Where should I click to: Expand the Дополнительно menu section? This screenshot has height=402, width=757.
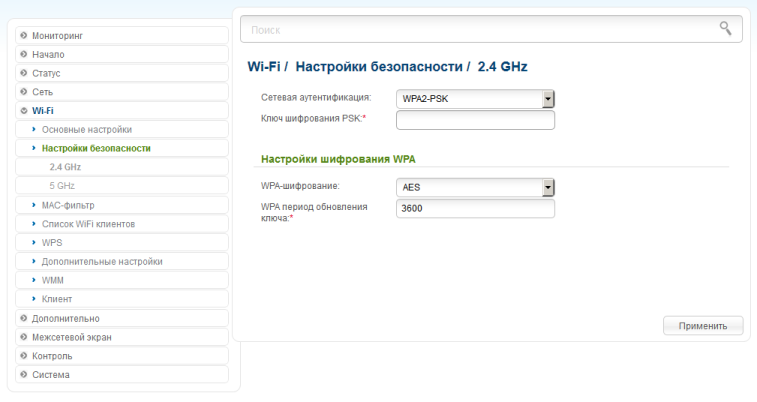(x=122, y=319)
